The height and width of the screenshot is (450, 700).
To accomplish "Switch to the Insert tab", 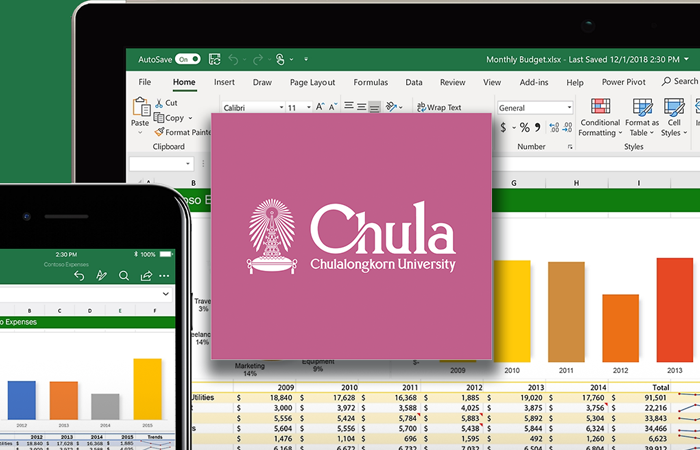I will (x=224, y=82).
